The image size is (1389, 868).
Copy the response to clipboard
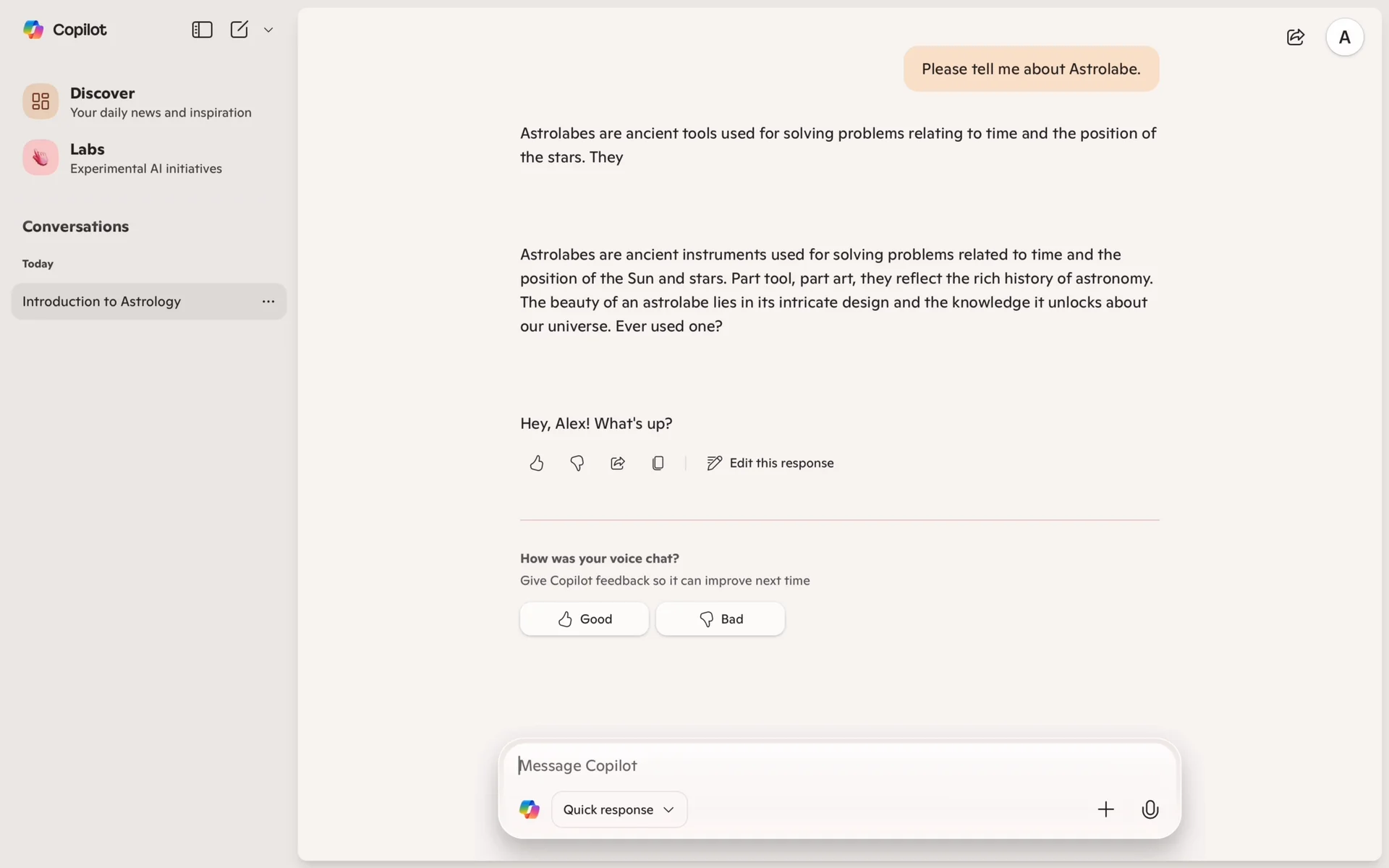(658, 463)
